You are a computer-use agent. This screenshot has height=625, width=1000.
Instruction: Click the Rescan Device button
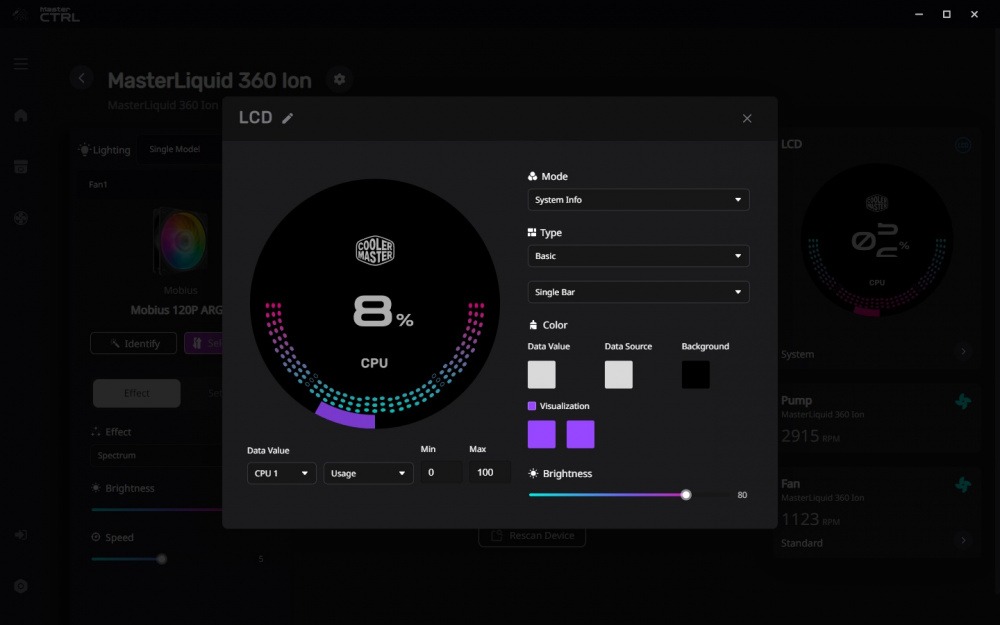532,536
